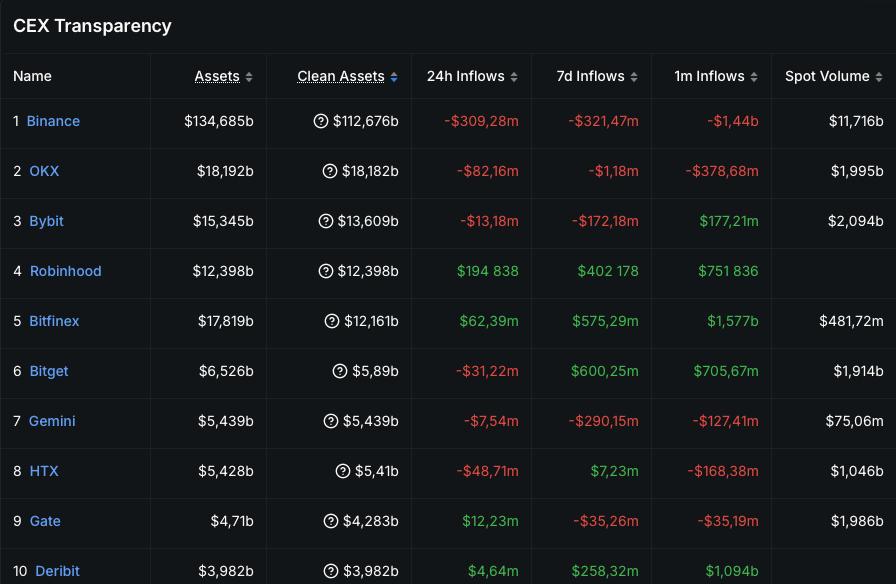Image resolution: width=896 pixels, height=584 pixels.
Task: Sort by 1m Inflows sort arrows
Action: coord(754,77)
